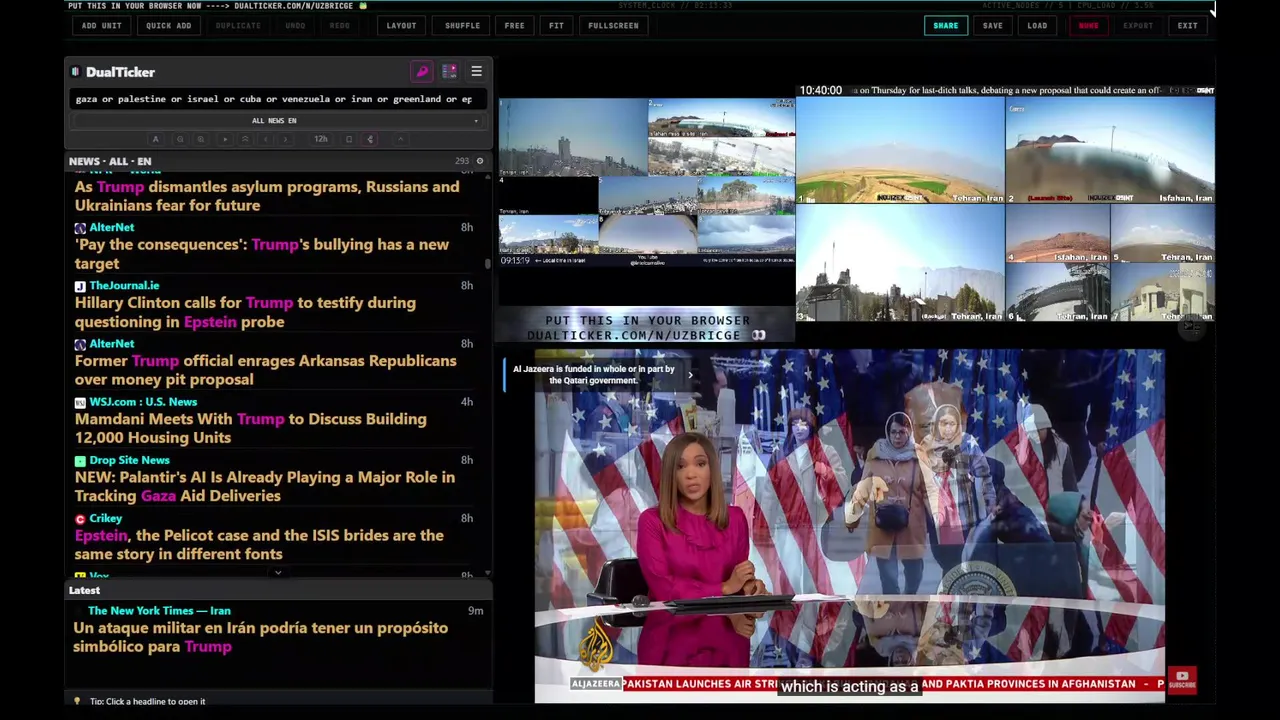Viewport: 1280px width, 720px height.
Task: Open headline about Trump dismantling asylum programs
Action: click(267, 196)
